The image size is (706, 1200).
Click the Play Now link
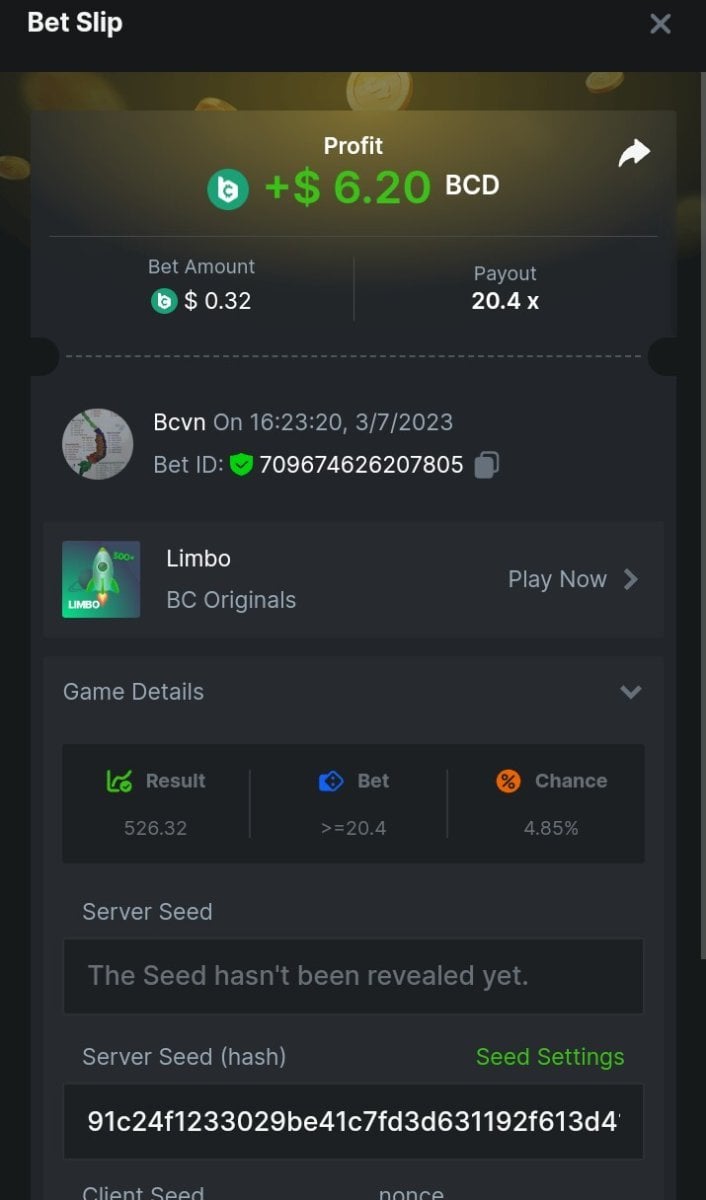point(557,579)
